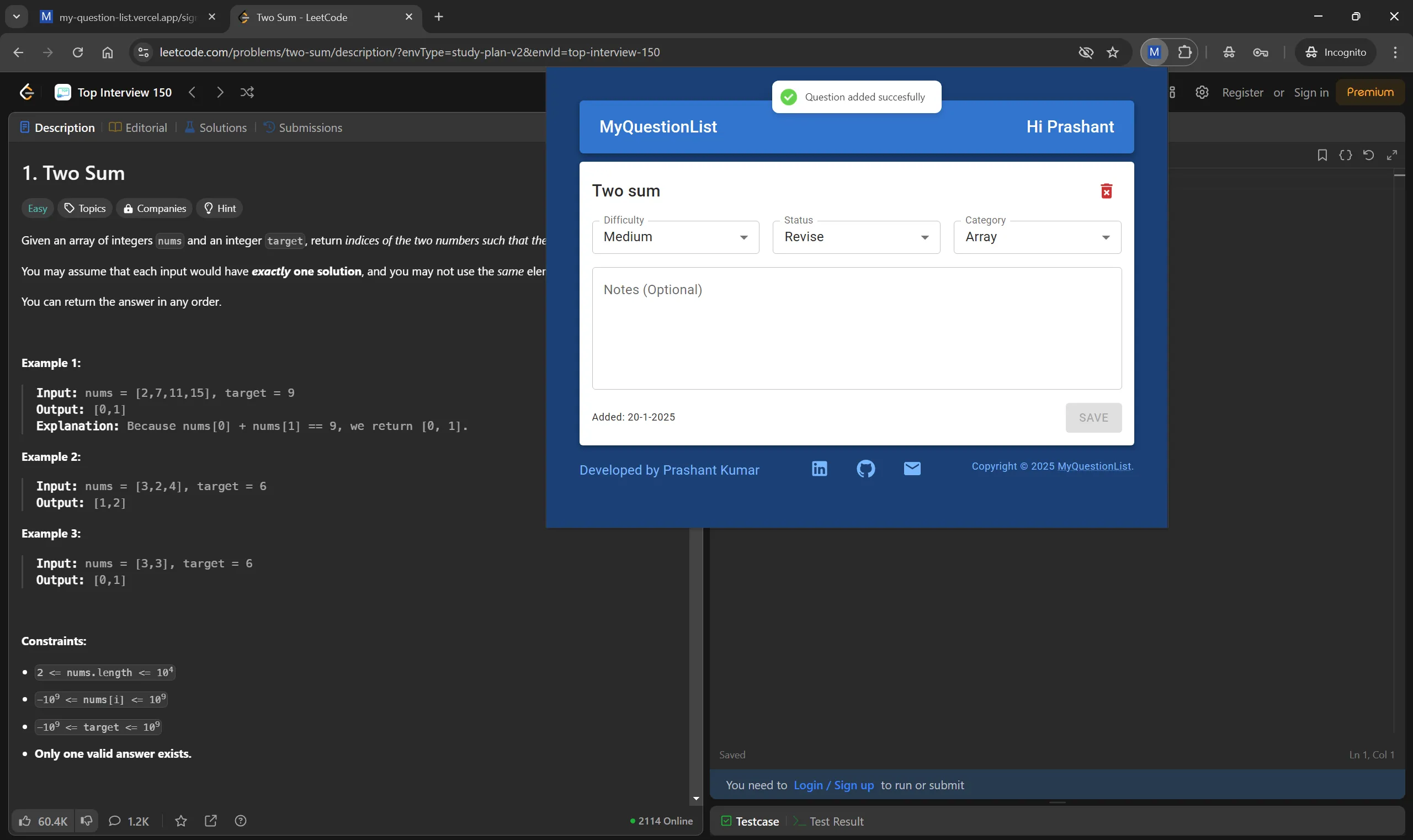Open the developer's LinkedIn profile icon
1413x840 pixels.
pos(819,469)
